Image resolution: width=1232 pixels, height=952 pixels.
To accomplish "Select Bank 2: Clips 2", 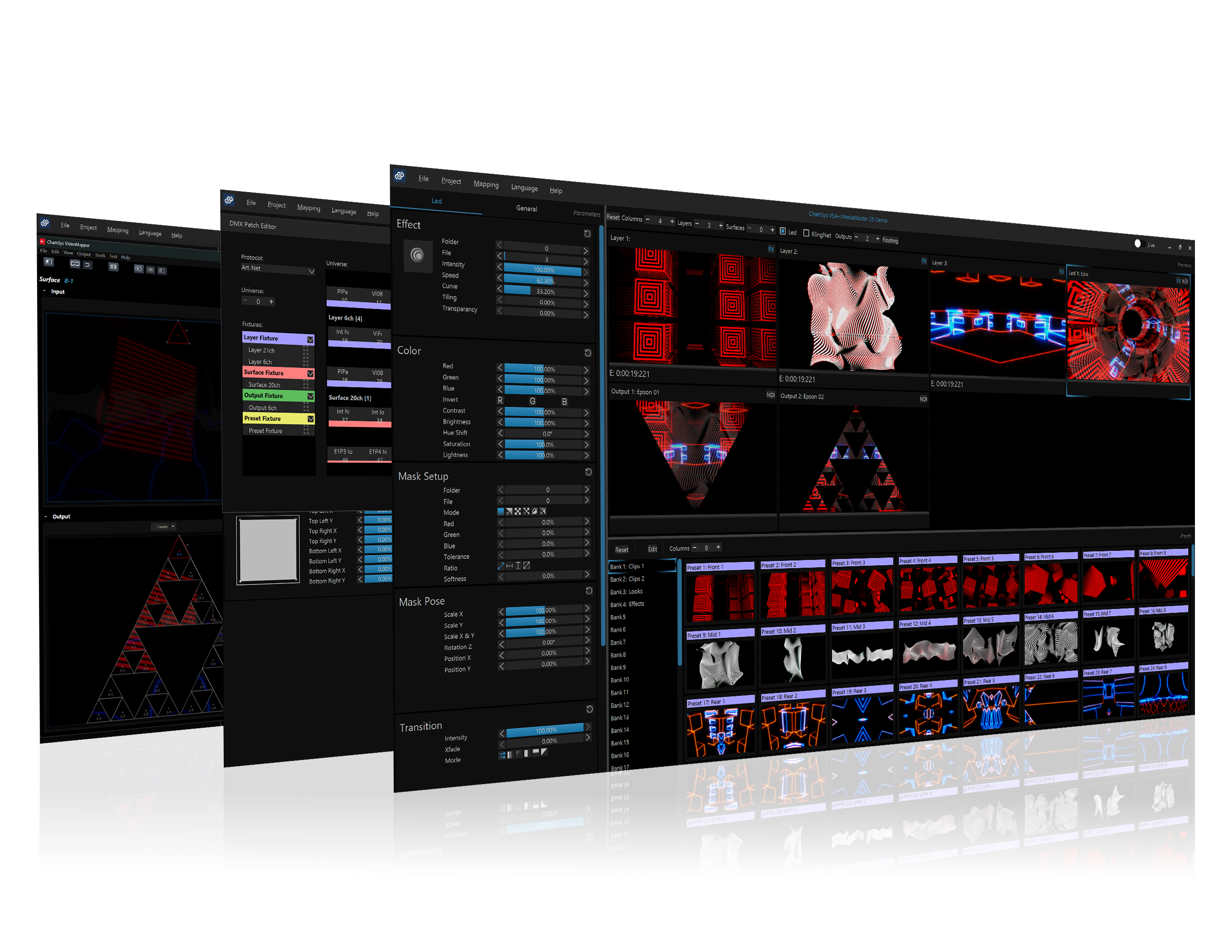I will [627, 579].
